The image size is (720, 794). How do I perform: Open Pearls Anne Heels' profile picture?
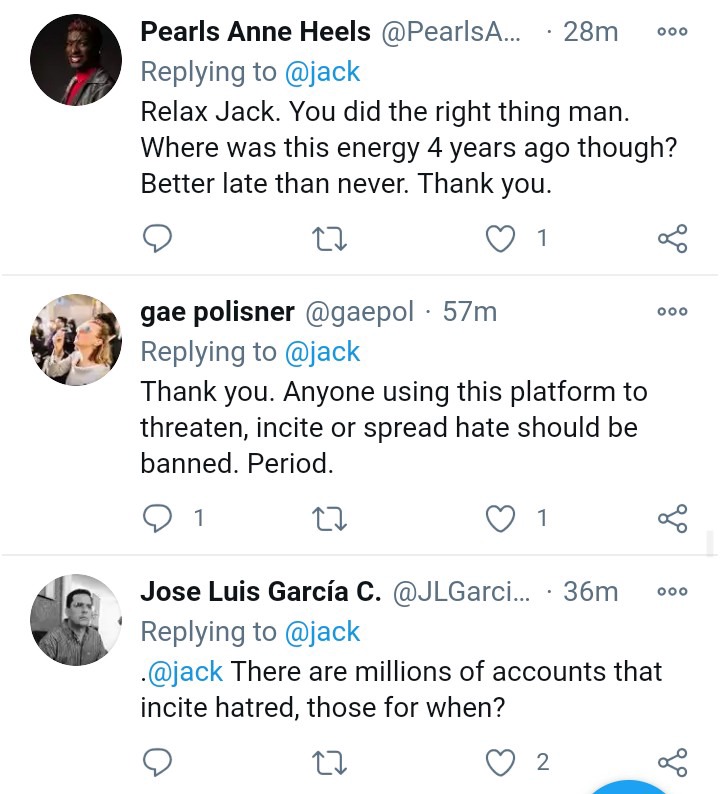click(x=76, y=60)
